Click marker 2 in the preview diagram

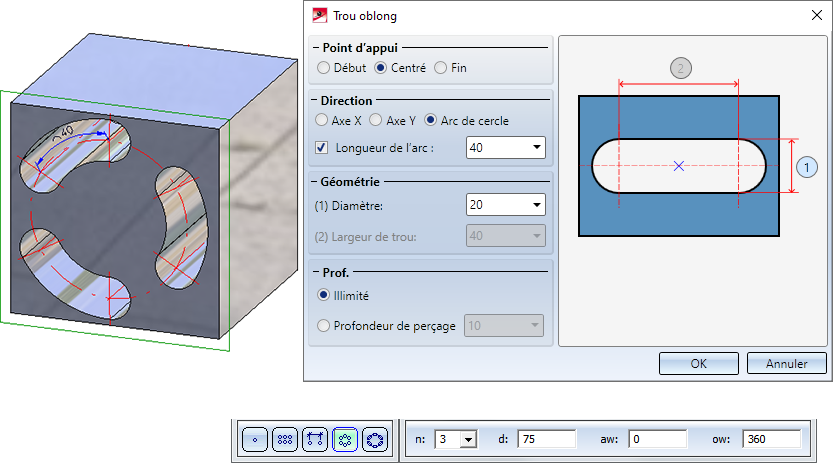(x=681, y=68)
